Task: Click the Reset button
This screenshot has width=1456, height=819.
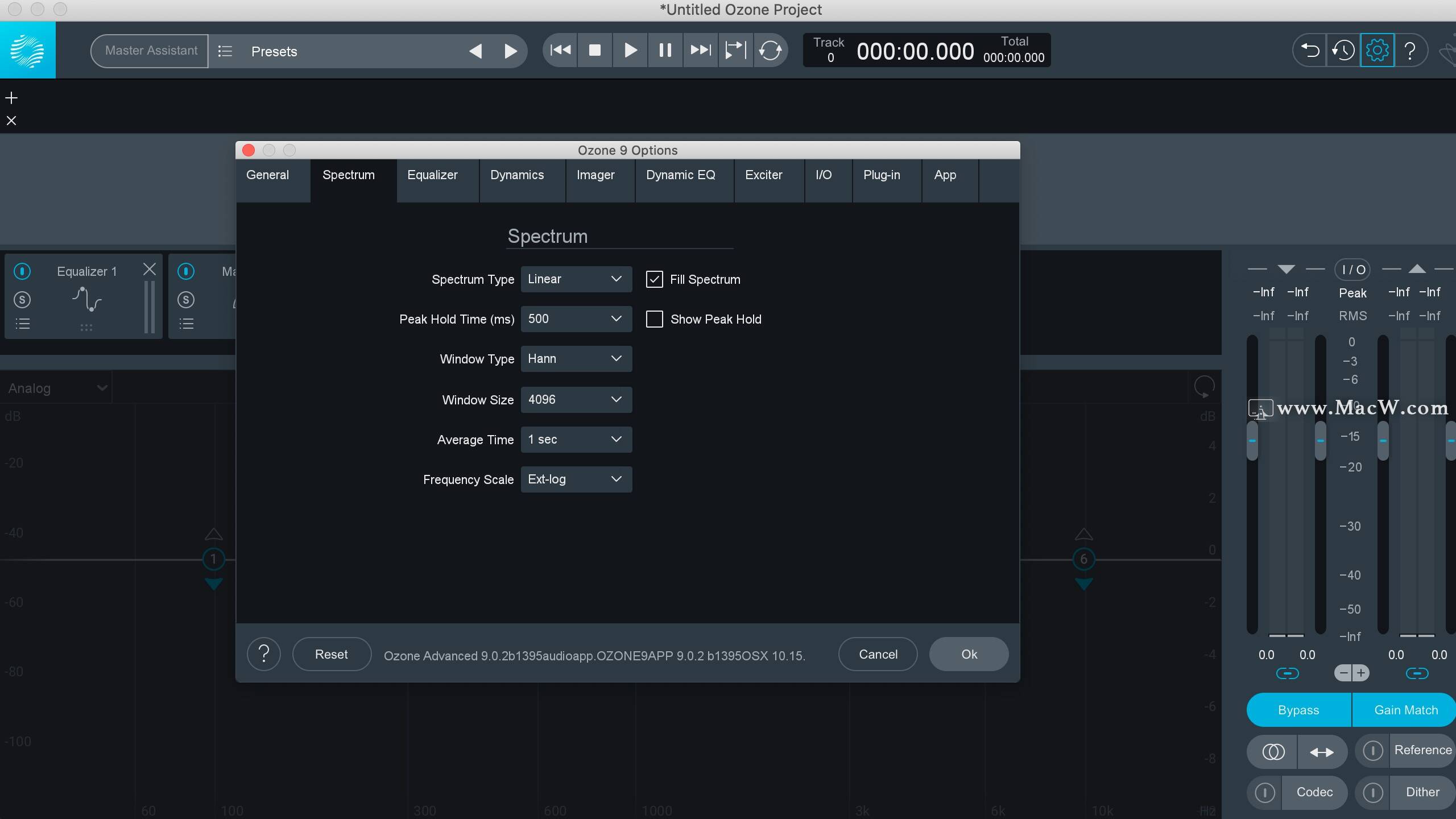Action: click(x=332, y=654)
